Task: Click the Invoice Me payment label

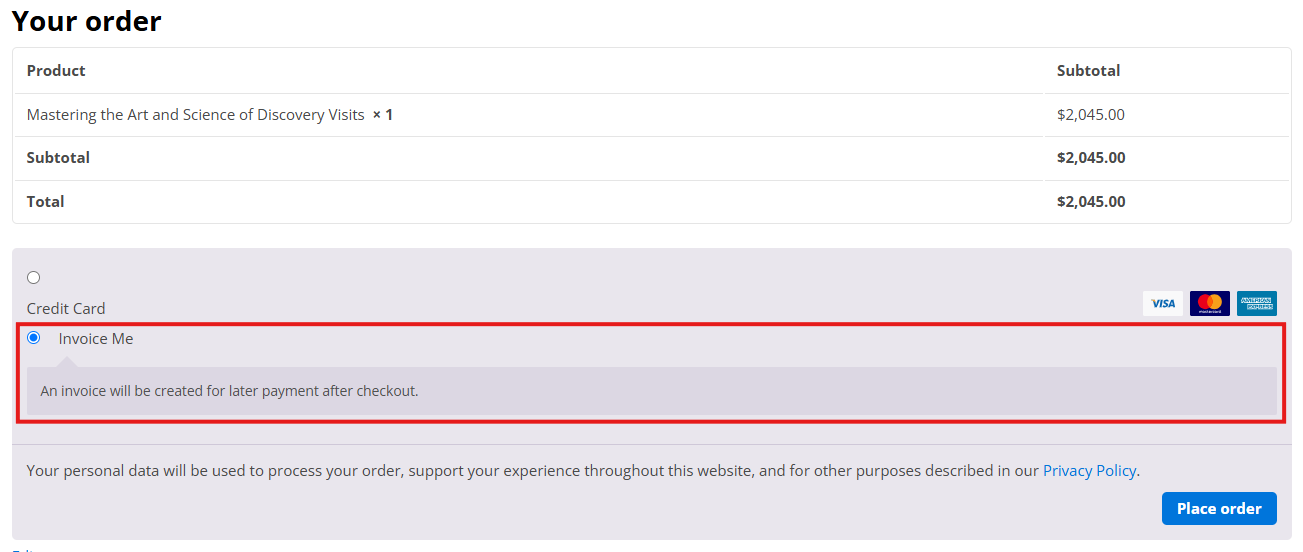Action: point(96,339)
